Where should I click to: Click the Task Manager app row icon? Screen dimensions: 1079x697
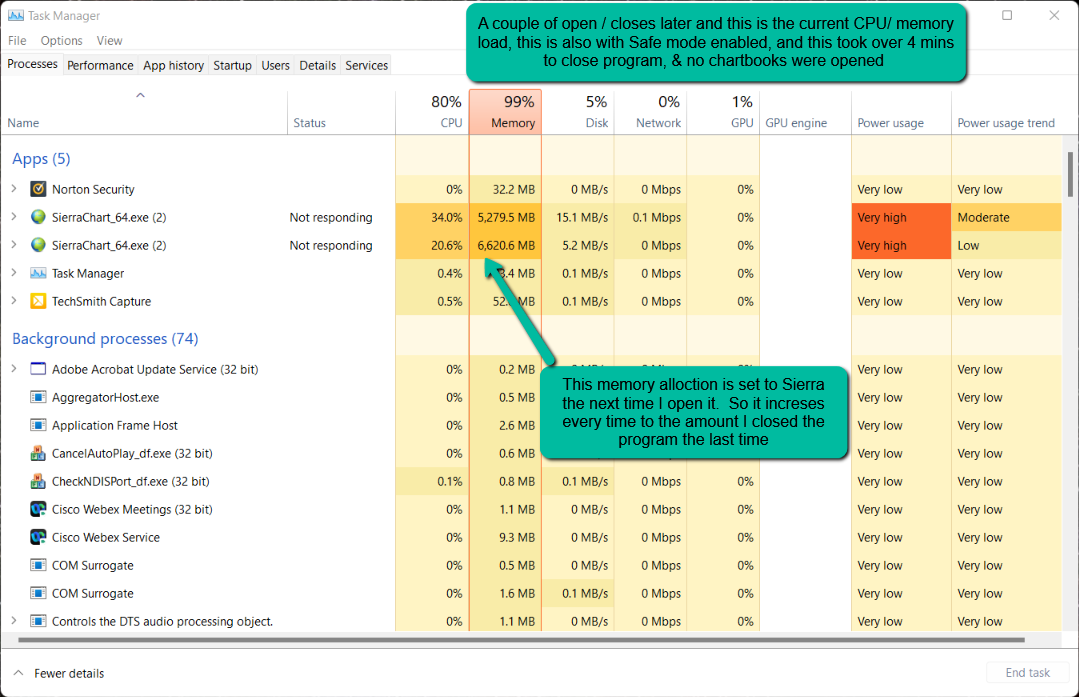(39, 273)
